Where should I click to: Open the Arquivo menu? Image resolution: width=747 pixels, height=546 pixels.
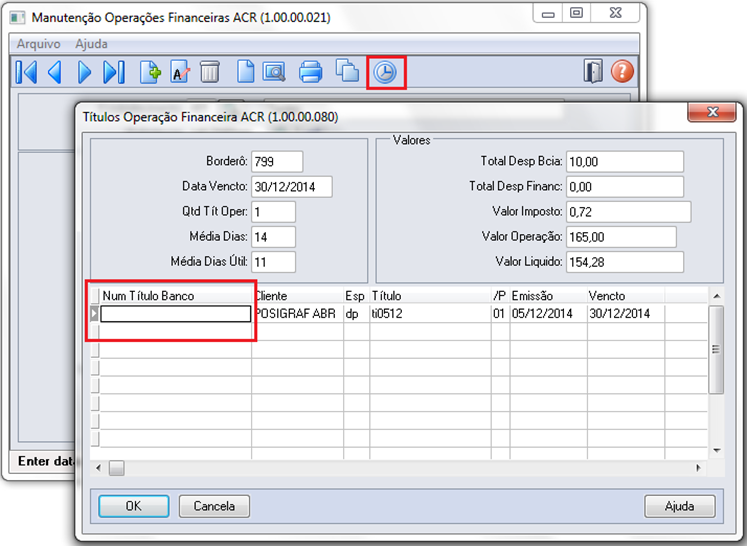point(39,44)
